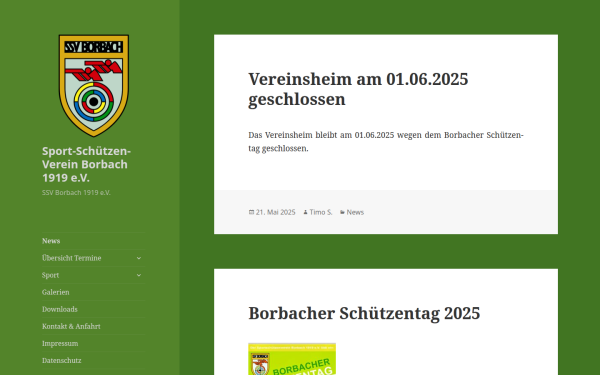Open the Datenschutz page
This screenshot has width=600, height=375.
tap(62, 360)
